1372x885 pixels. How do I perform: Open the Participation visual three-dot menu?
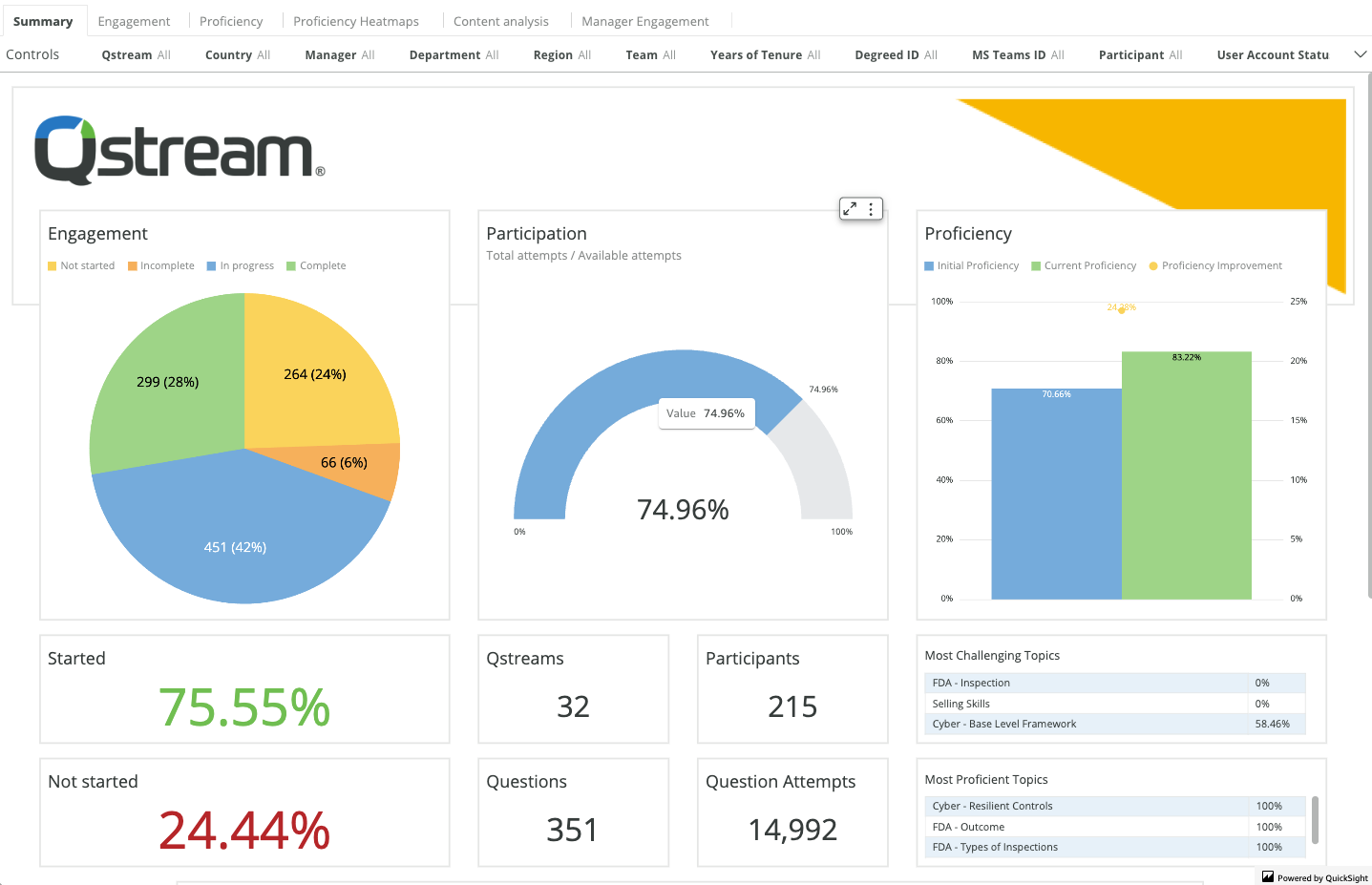pos(871,208)
